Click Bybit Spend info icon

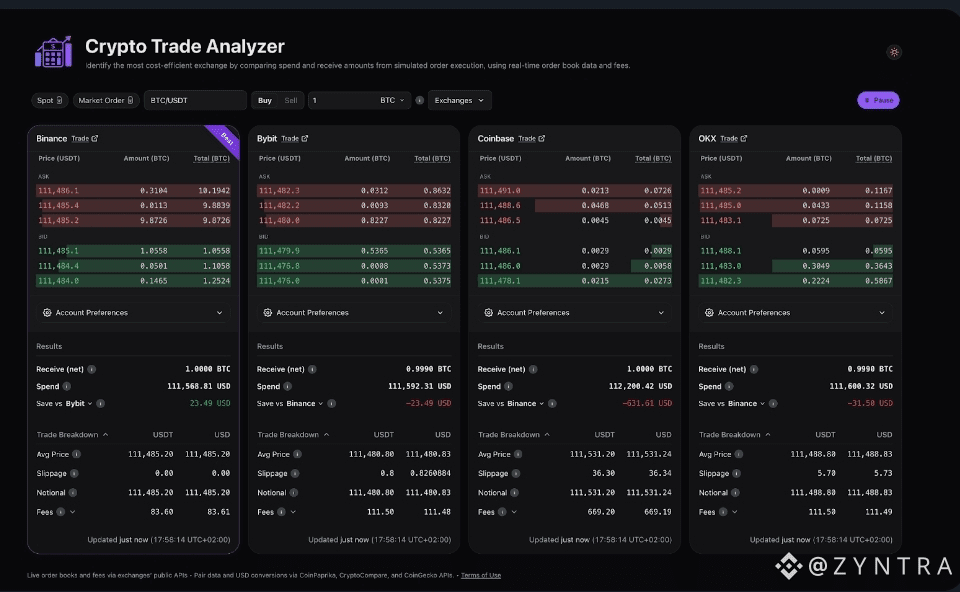[x=288, y=386]
